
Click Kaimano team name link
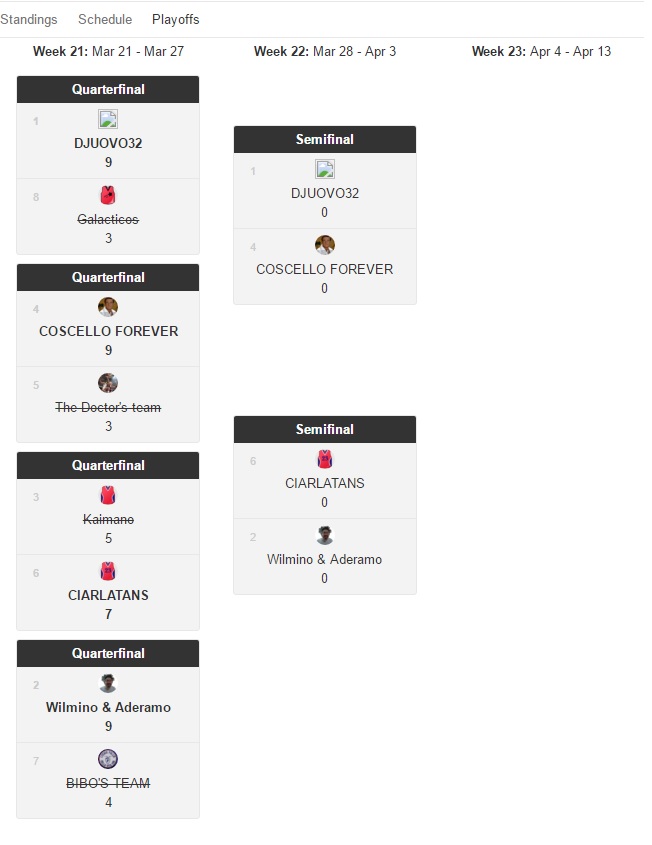point(108,519)
